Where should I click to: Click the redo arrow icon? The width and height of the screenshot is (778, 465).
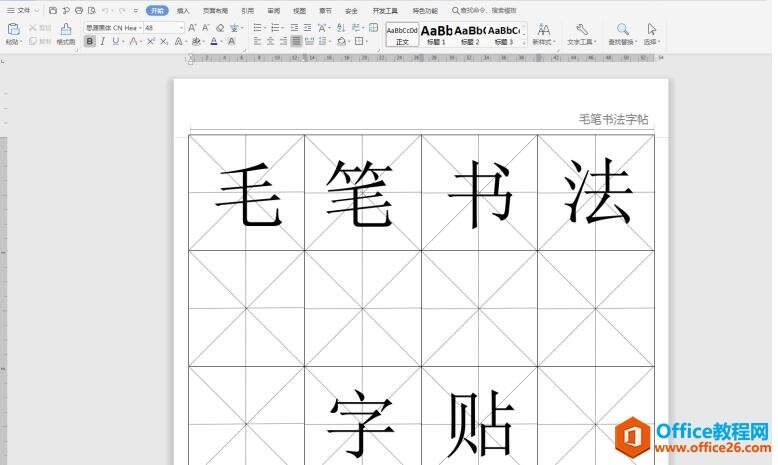tap(122, 10)
